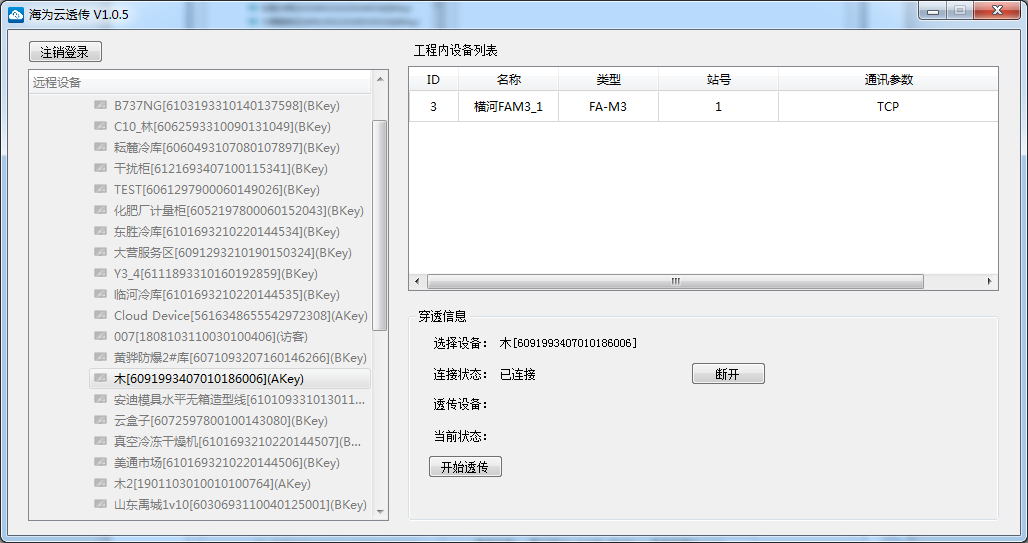Viewport: 1028px width, 543px height.
Task: Click the device icon beside Cloud Device
Action: [x=100, y=315]
